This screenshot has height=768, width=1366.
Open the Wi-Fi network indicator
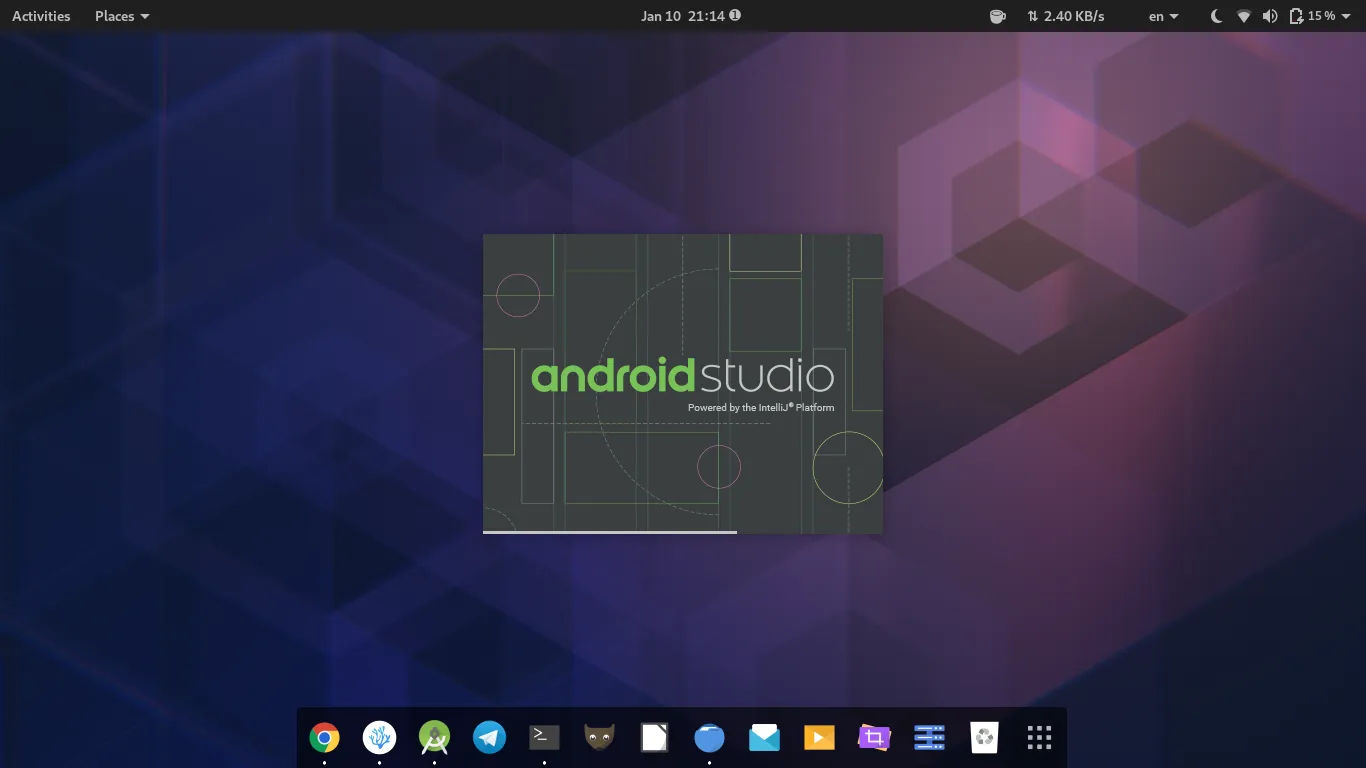point(1244,16)
